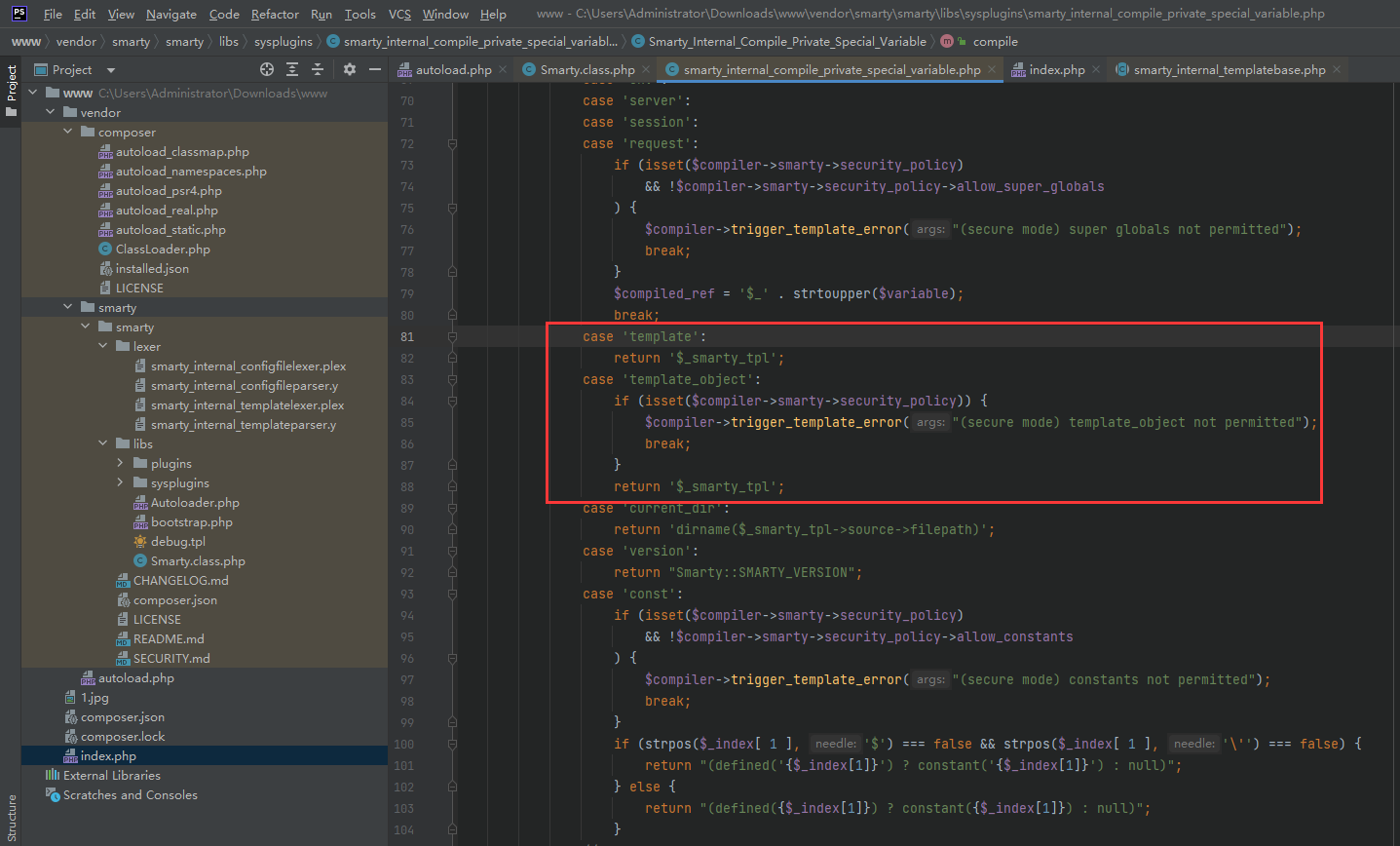
Task: Open the File menu
Action: pyautogui.click(x=53, y=14)
